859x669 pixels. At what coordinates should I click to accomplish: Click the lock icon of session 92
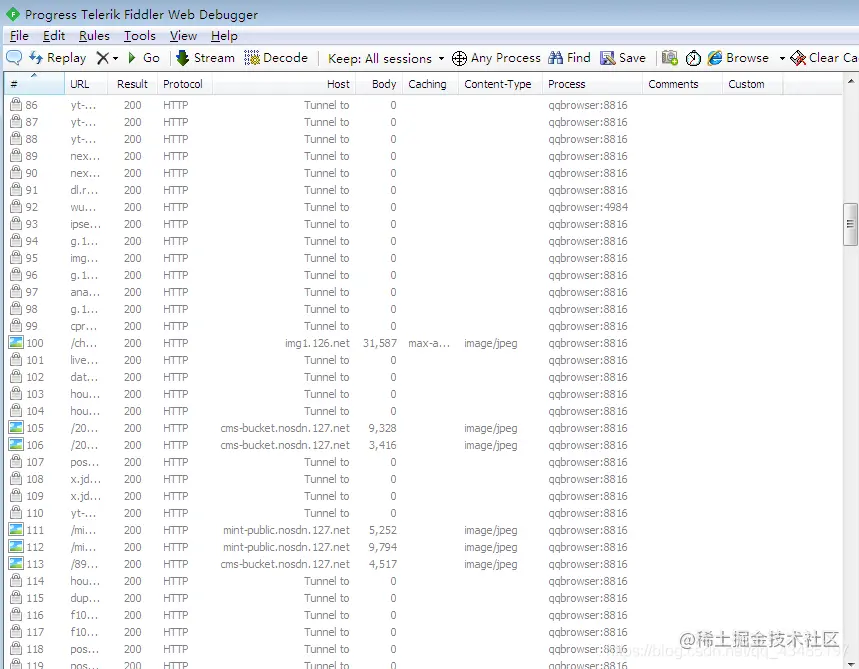[16, 206]
